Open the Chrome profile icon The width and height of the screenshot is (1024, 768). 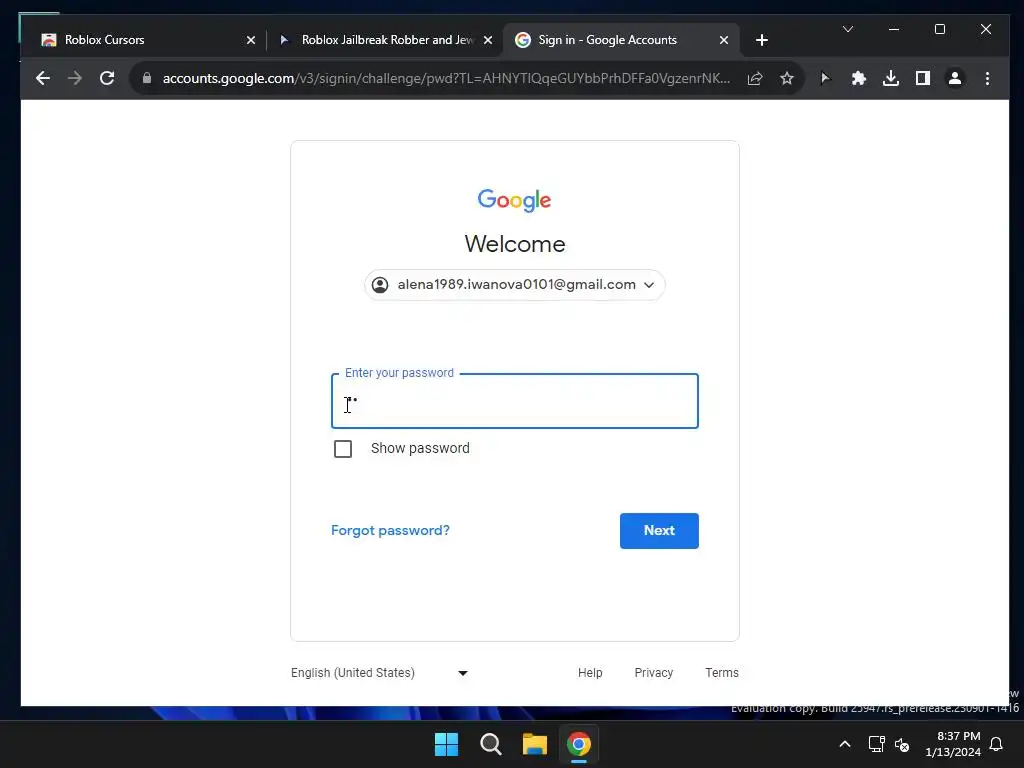tap(955, 78)
